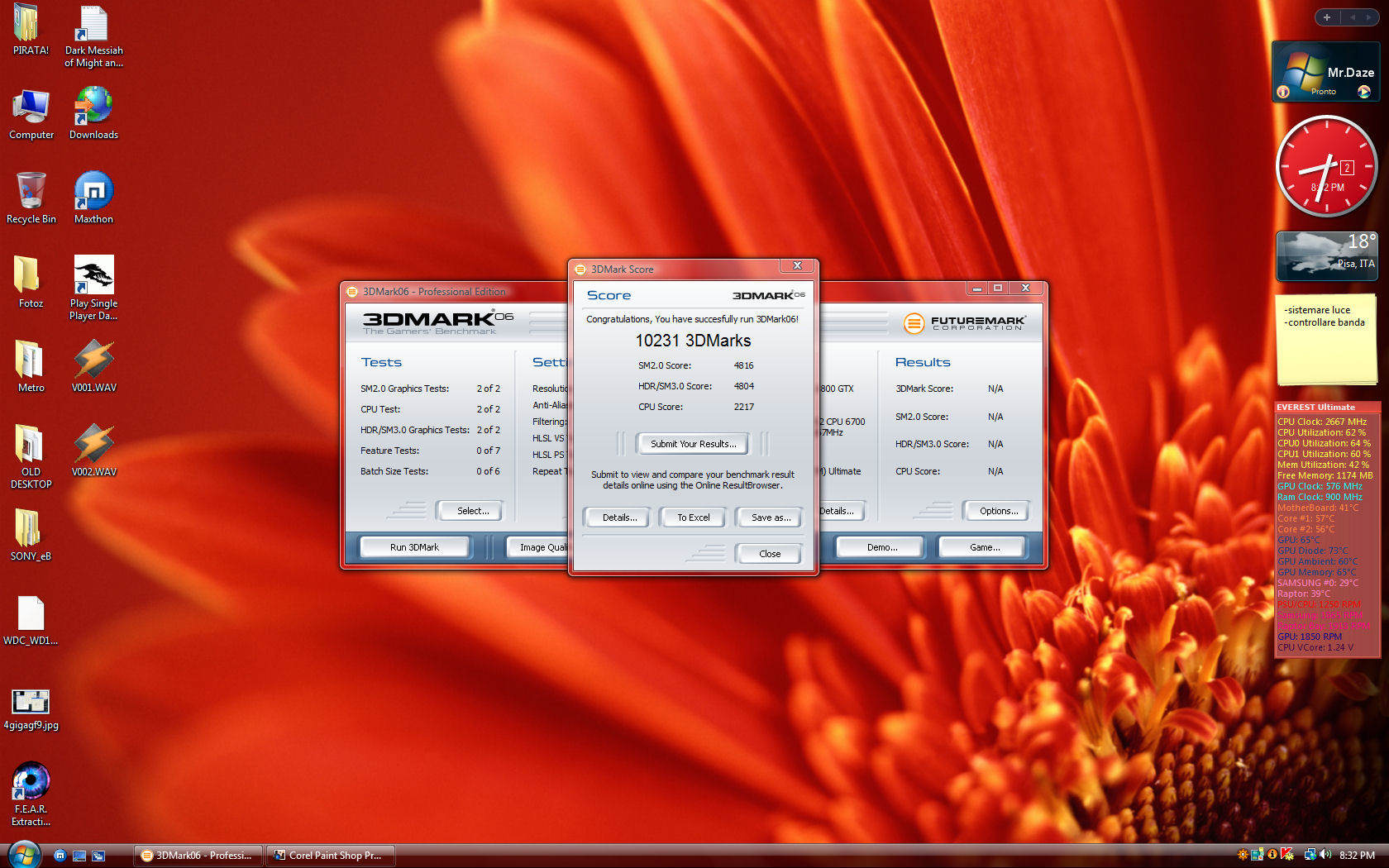Export score with To Excel button

[694, 517]
